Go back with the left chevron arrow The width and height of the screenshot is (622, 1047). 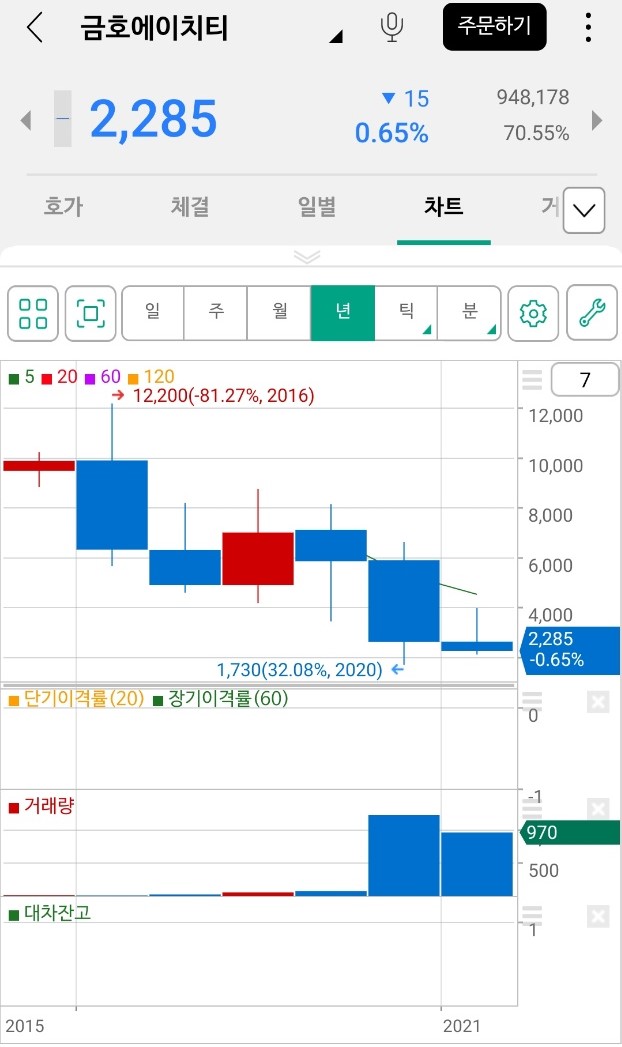35,28
